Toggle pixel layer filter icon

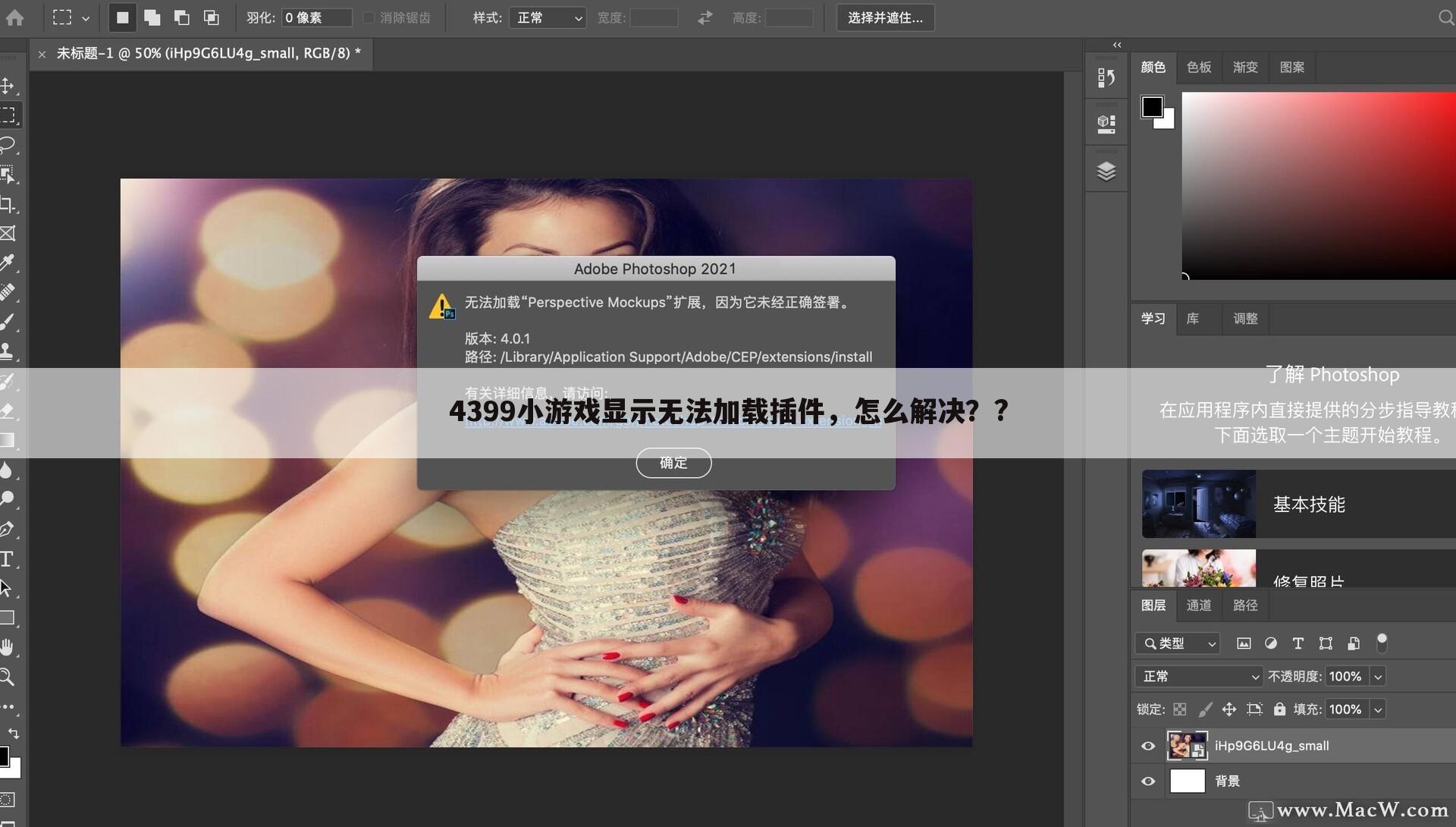(x=1244, y=643)
